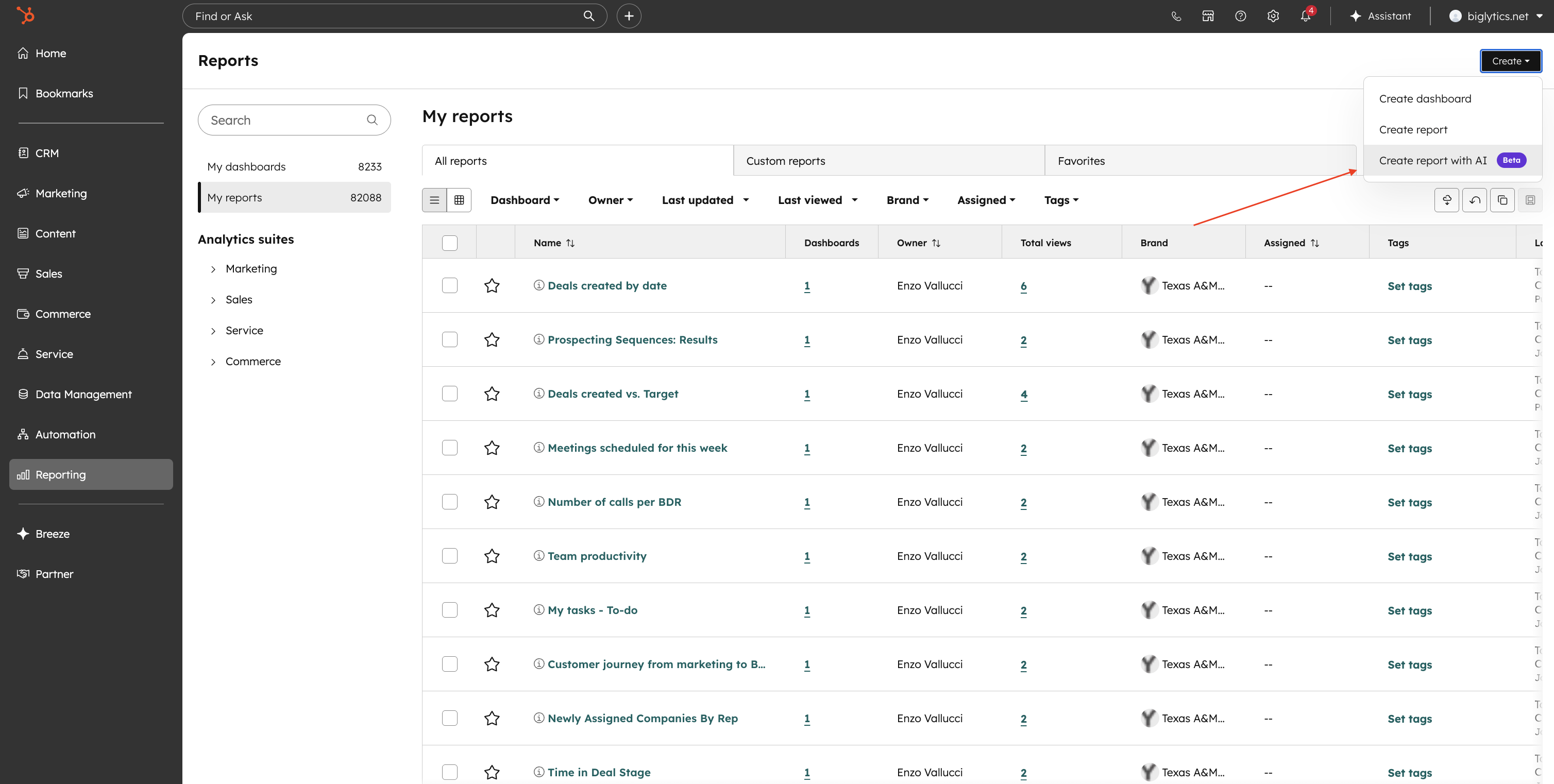Tick the select-all checkbox in table header

coord(449,243)
